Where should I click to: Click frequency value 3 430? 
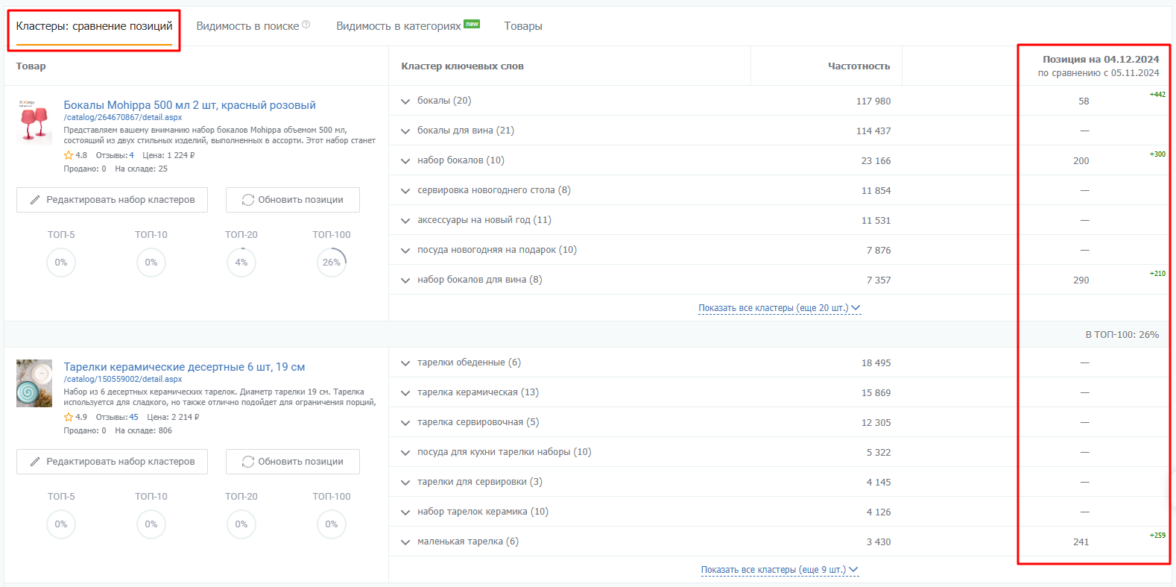(x=879, y=542)
